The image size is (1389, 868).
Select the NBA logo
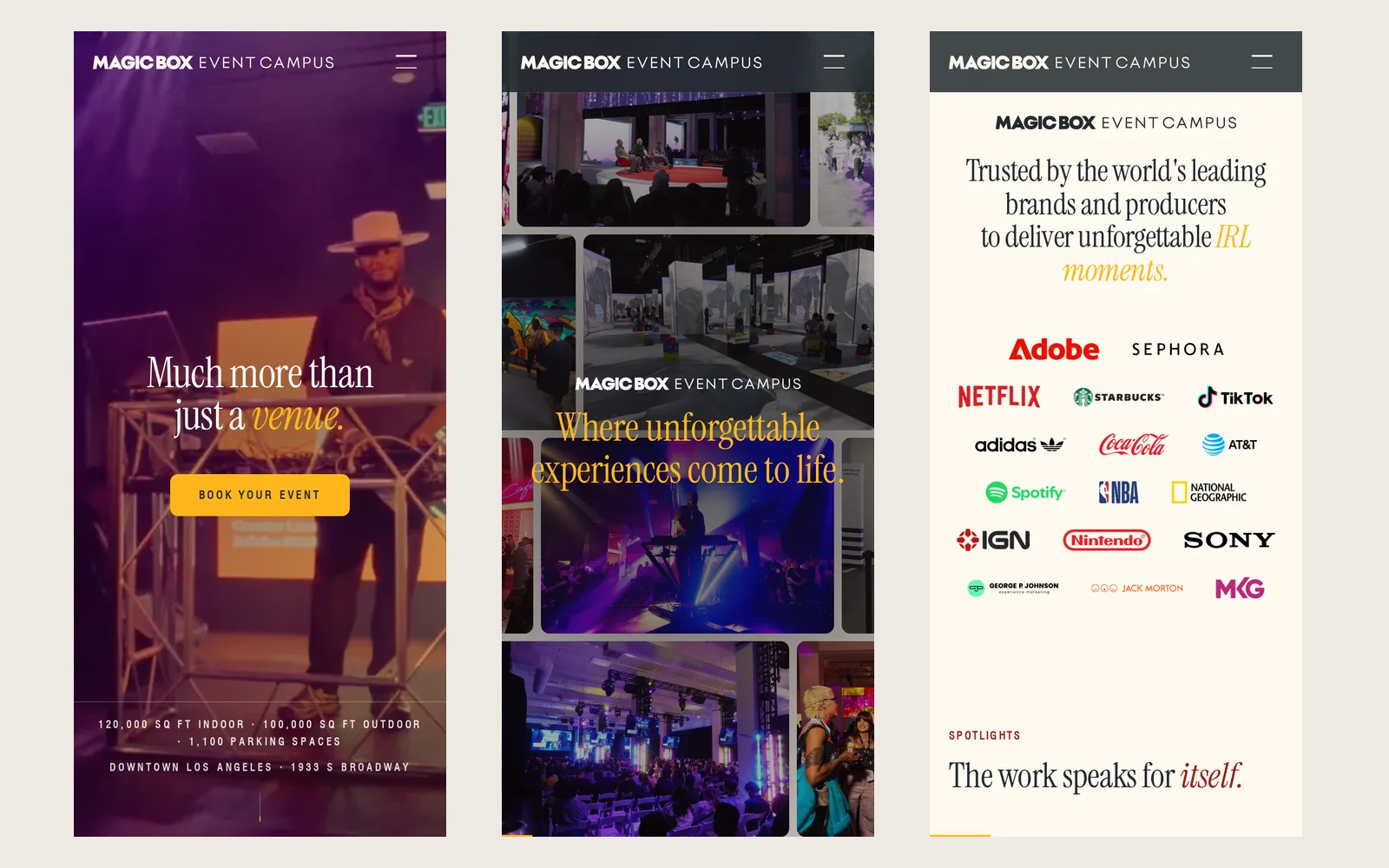point(1118,492)
